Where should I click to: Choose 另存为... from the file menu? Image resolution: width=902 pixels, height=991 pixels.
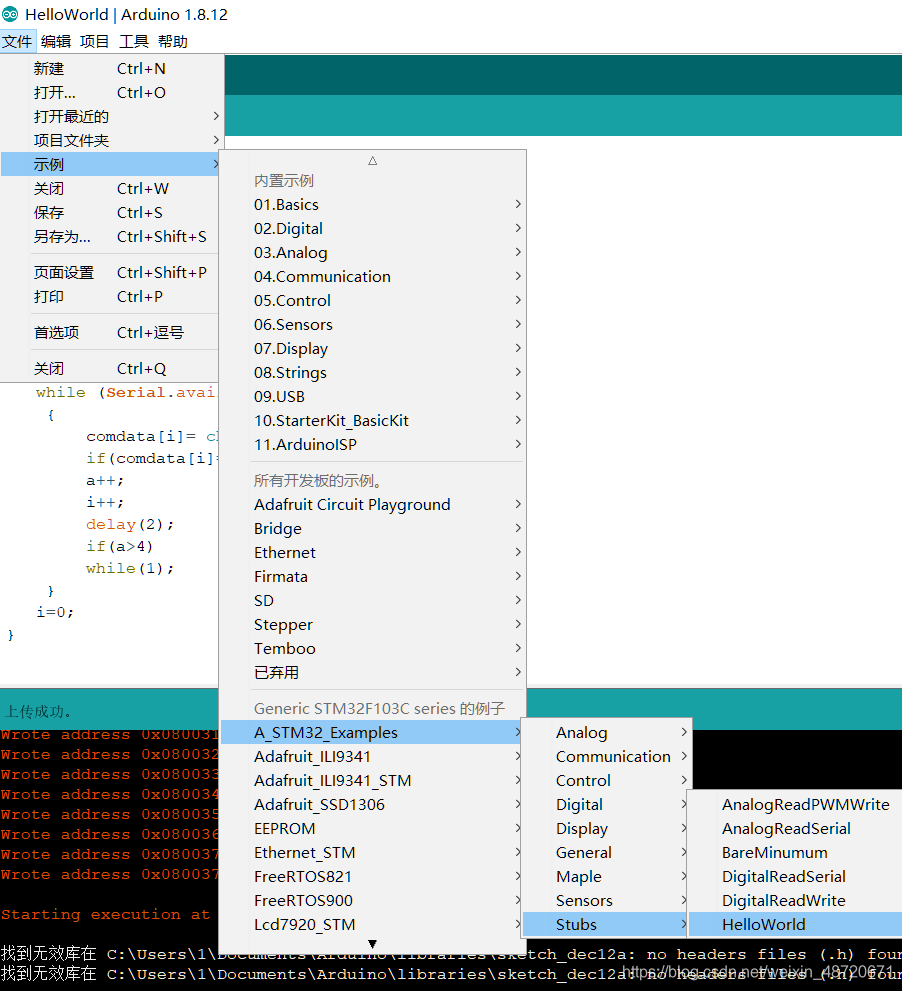110,236
